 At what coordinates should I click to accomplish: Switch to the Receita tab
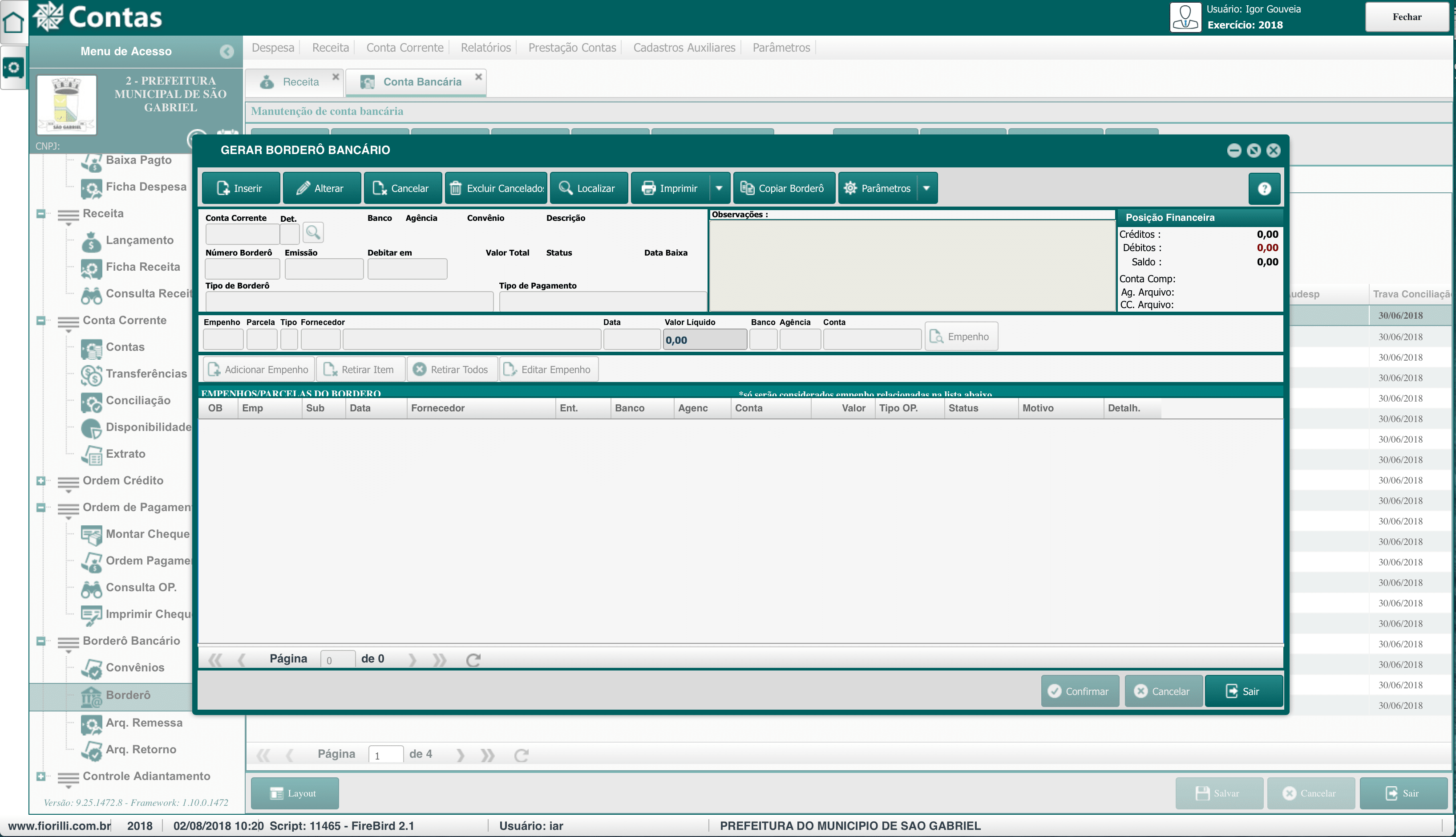pos(300,82)
